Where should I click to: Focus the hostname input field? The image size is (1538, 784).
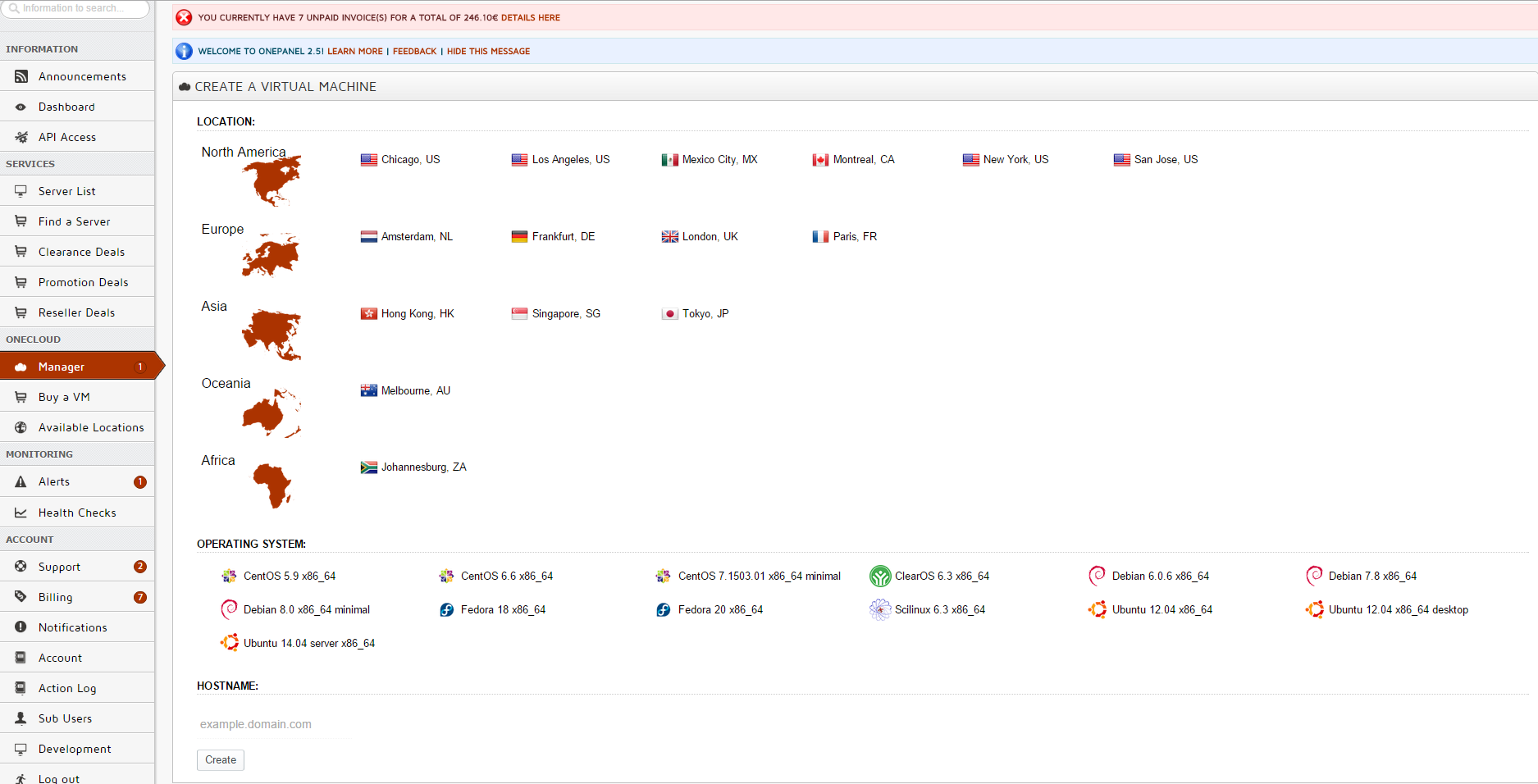[x=272, y=724]
